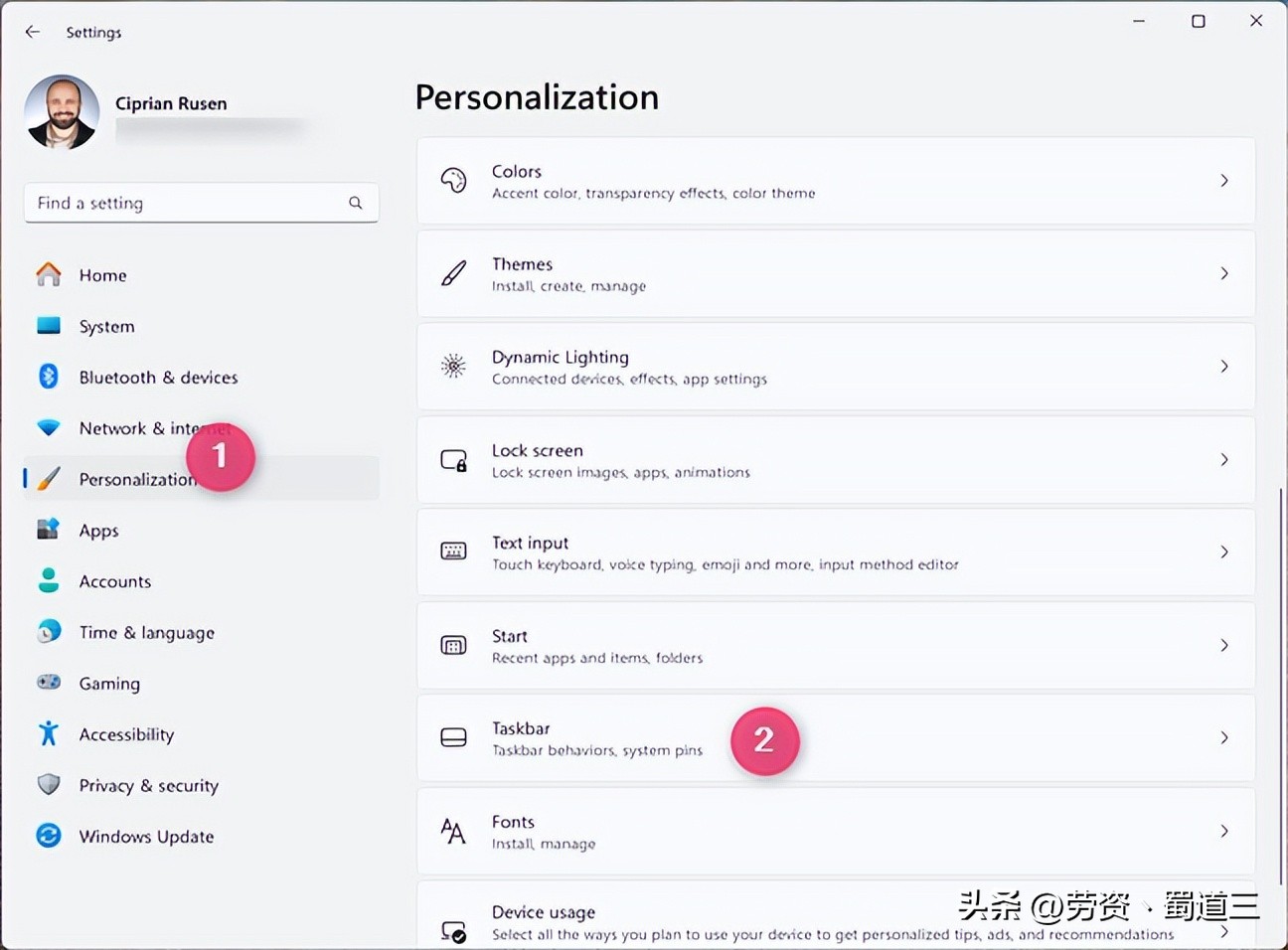Expand the Taskbar settings chevron

1224,737
